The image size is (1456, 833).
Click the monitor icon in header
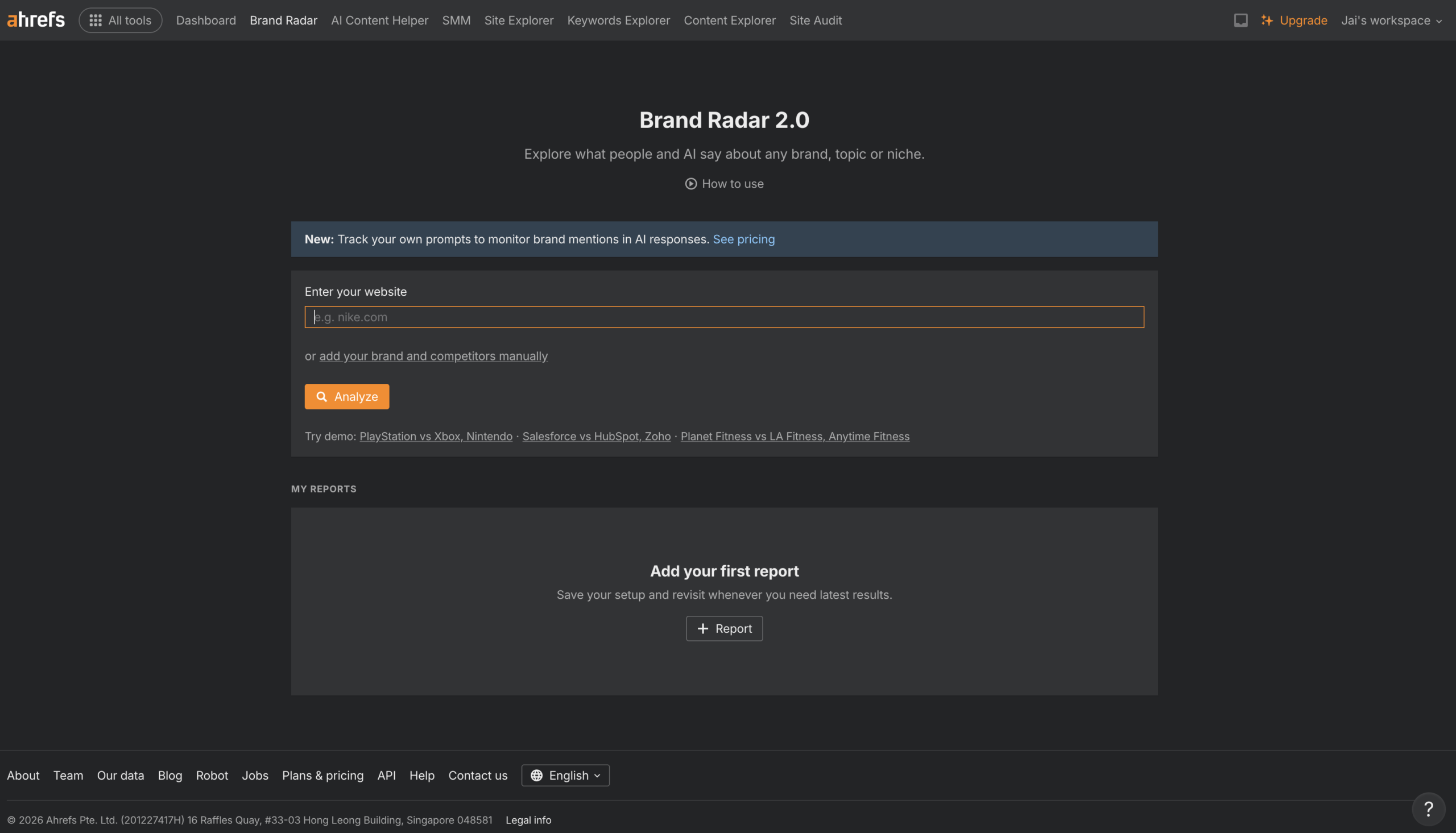[1241, 20]
